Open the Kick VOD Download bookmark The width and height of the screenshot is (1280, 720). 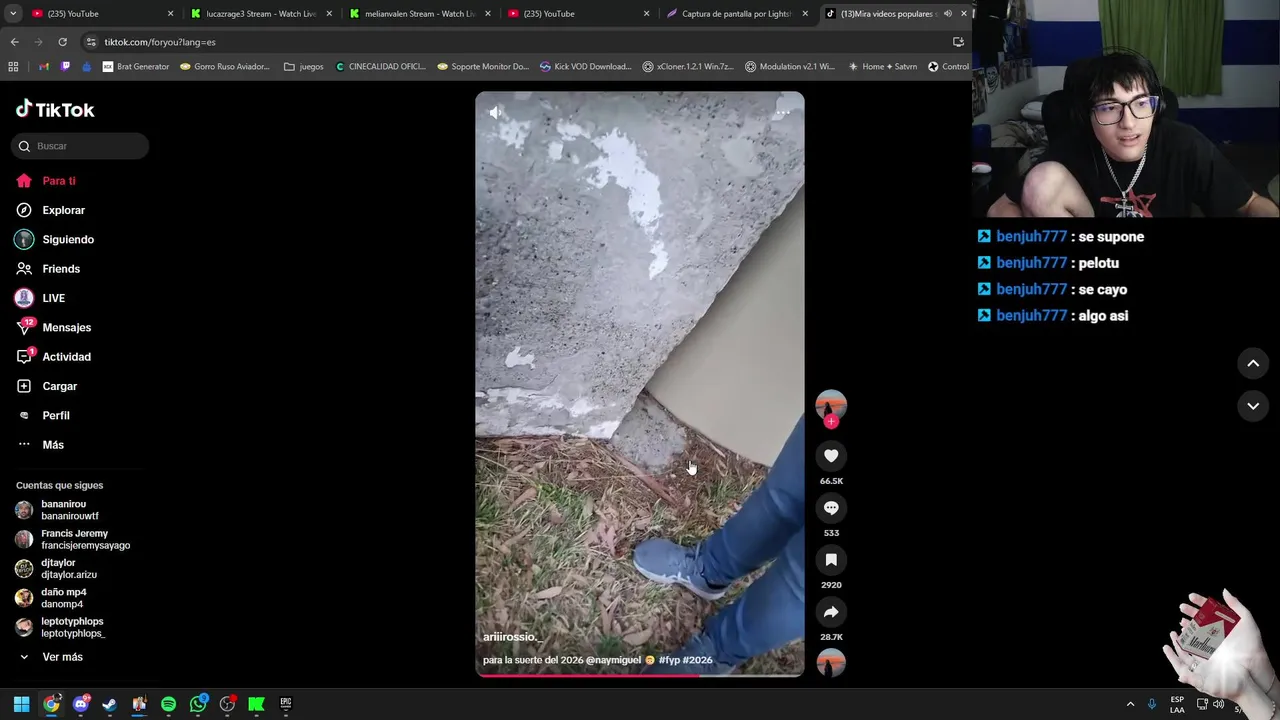[586, 67]
